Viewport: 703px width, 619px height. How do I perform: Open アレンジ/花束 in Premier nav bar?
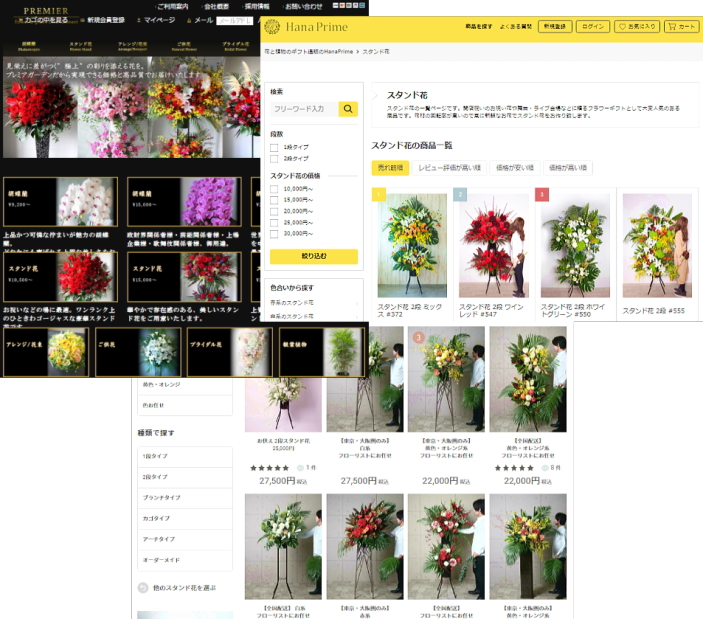click(x=132, y=46)
